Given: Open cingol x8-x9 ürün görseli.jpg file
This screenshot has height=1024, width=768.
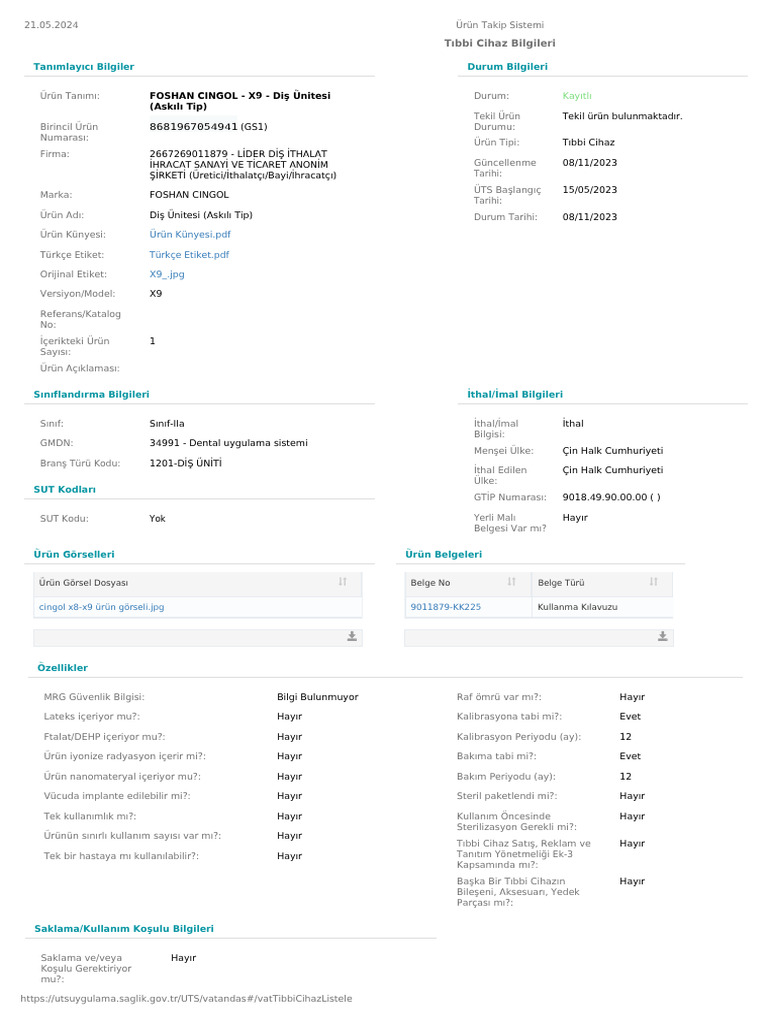Looking at the screenshot, I should coord(102,607).
